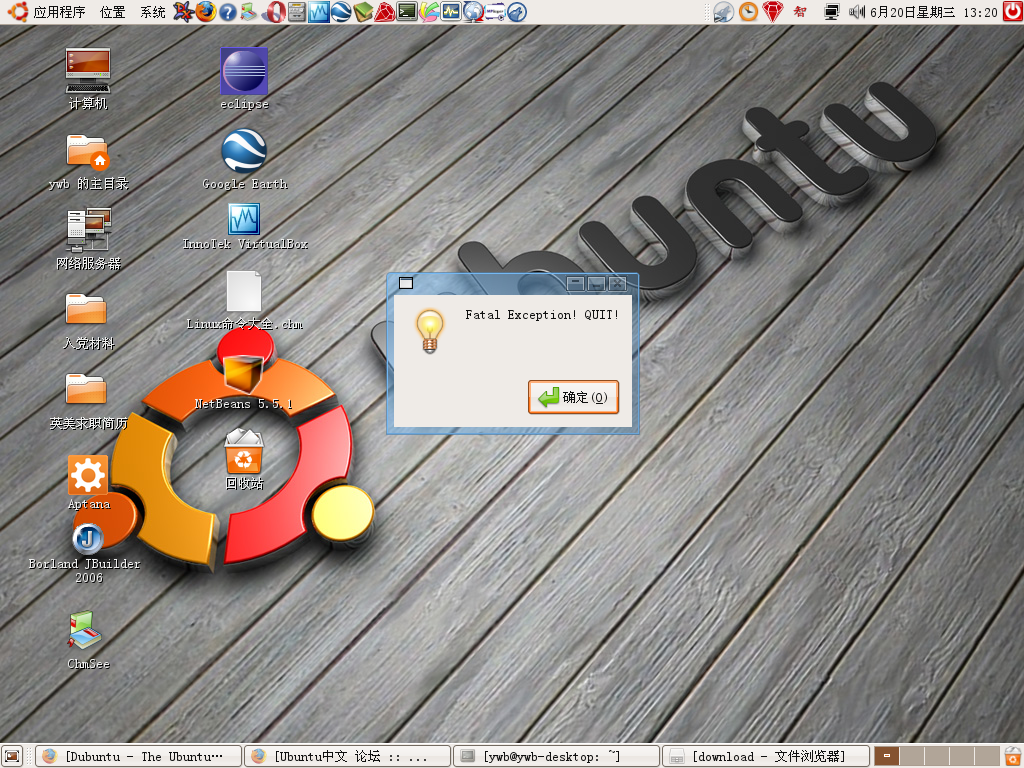Viewport: 1024px width, 768px height.
Task: Switch to the first workspace in switcher
Action: point(887,756)
